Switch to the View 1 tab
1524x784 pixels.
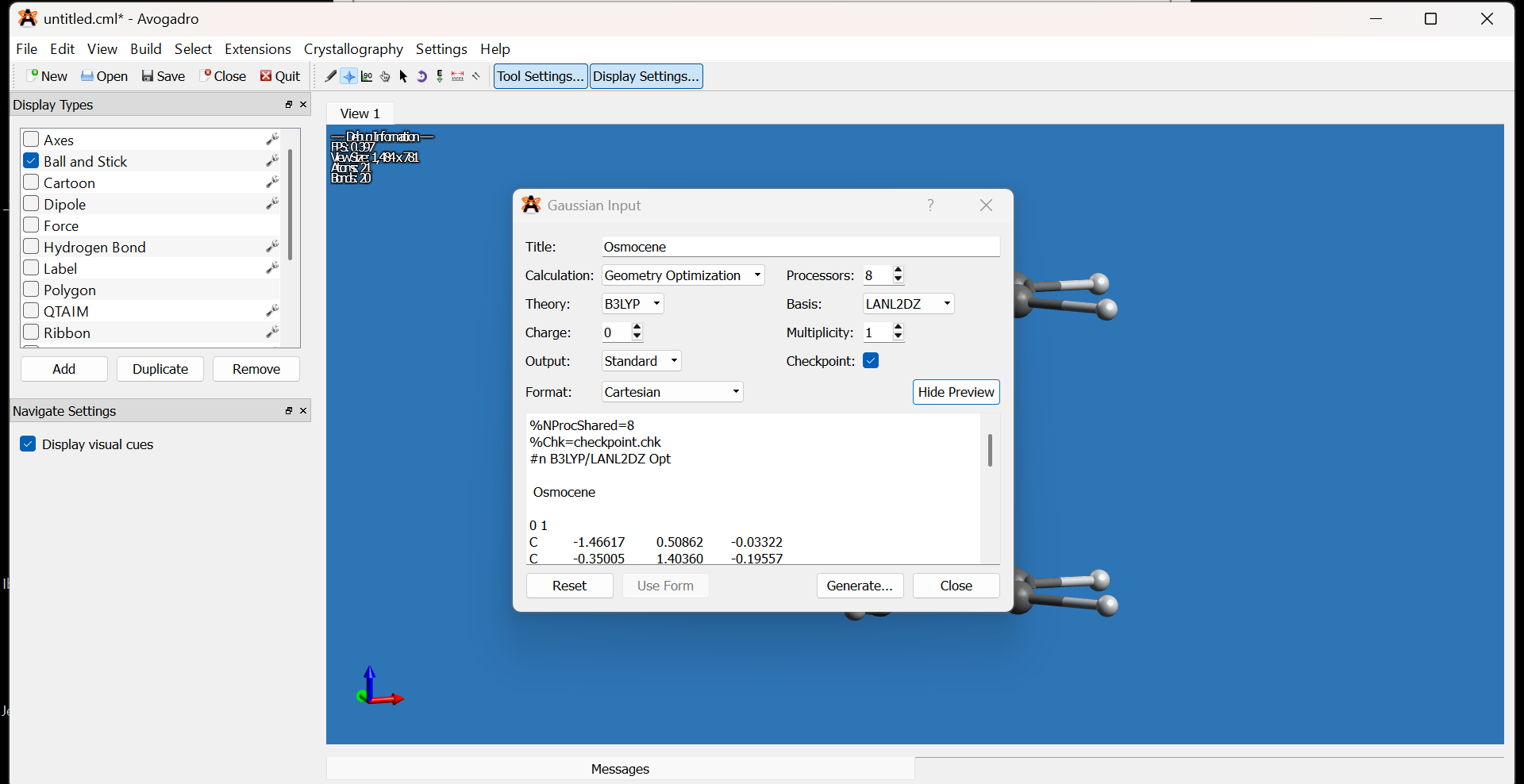360,113
